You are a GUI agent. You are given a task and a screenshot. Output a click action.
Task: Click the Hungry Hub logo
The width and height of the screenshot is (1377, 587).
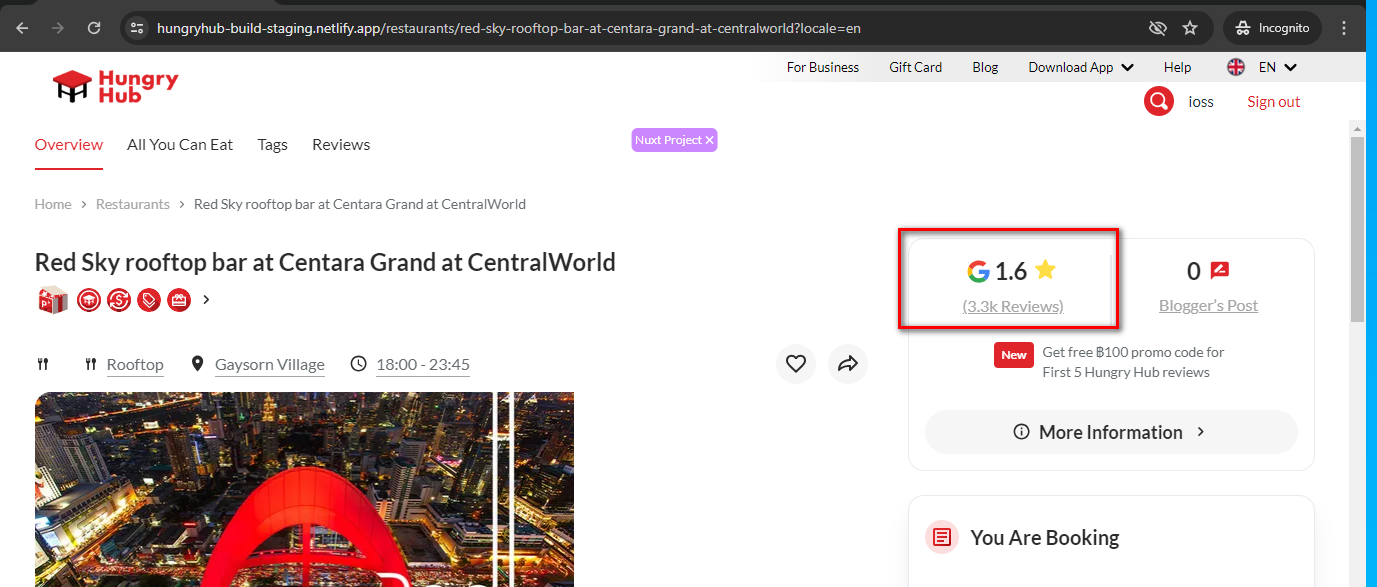click(x=116, y=86)
